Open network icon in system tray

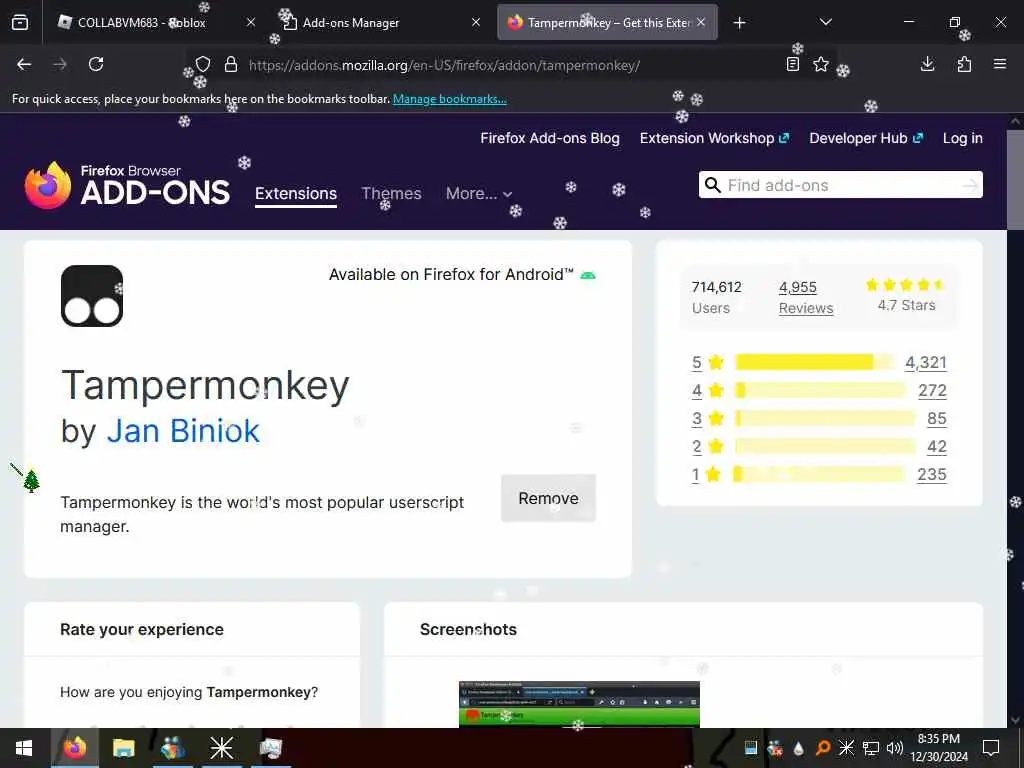[x=871, y=748]
